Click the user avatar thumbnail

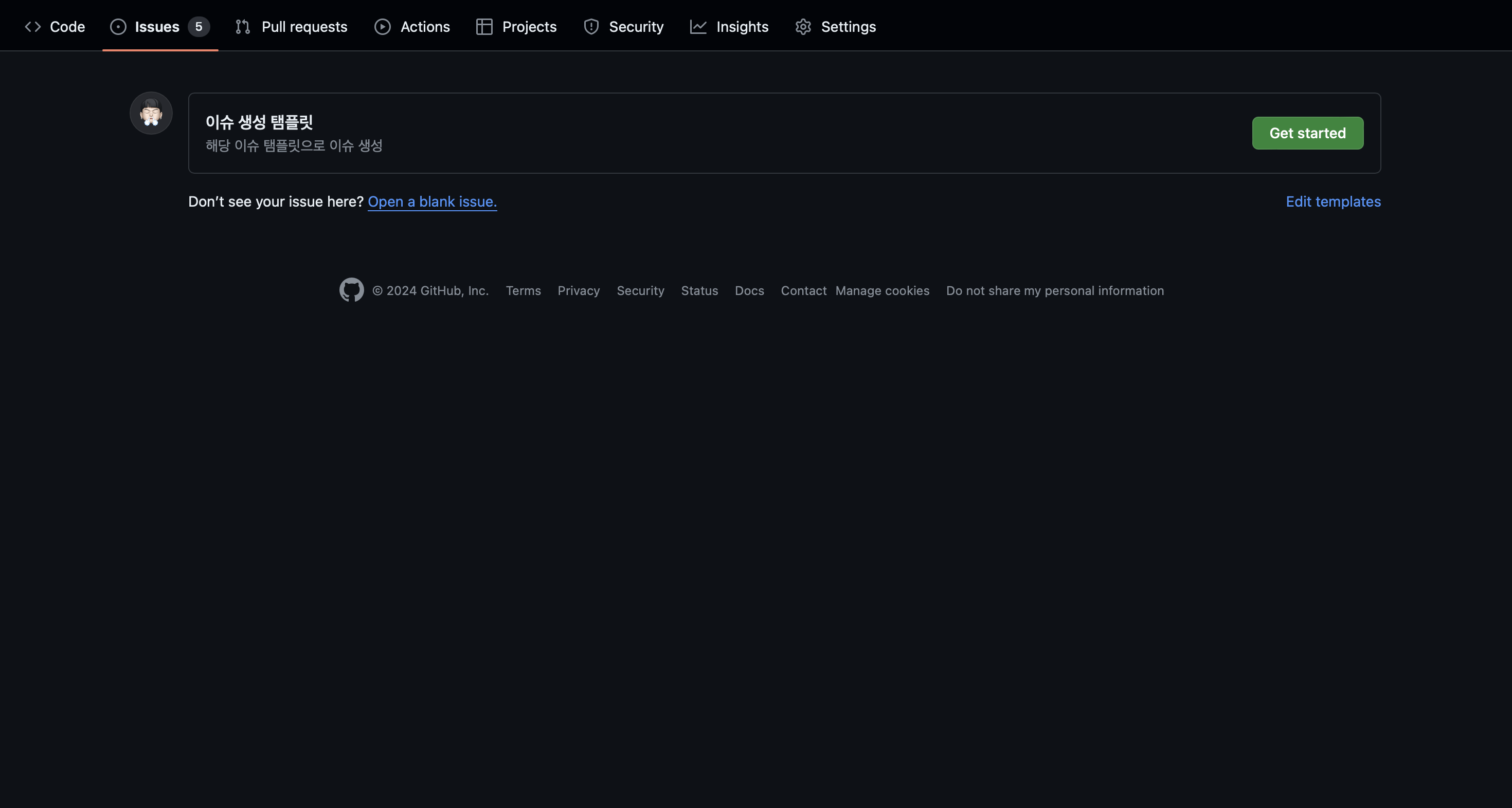pyautogui.click(x=151, y=113)
